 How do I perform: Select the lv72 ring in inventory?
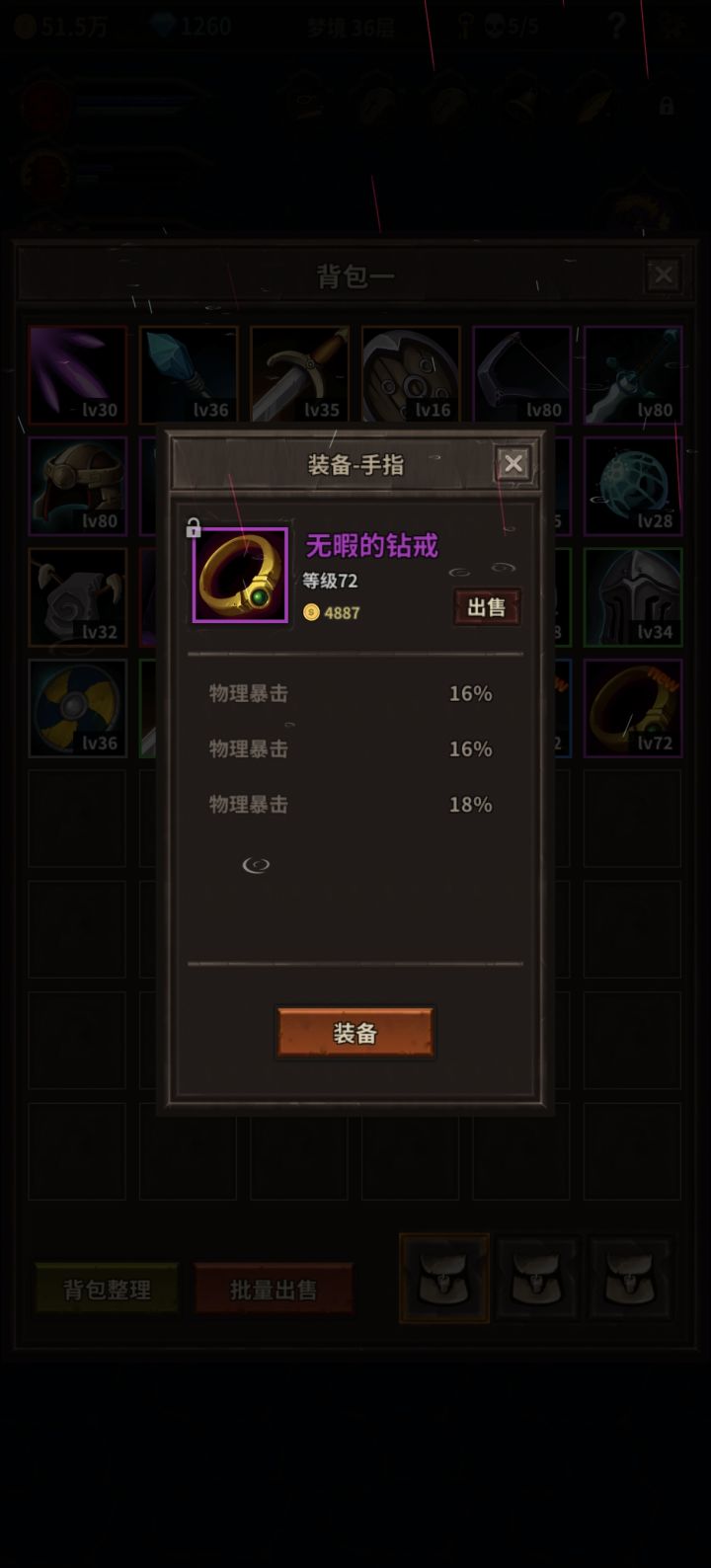[633, 708]
